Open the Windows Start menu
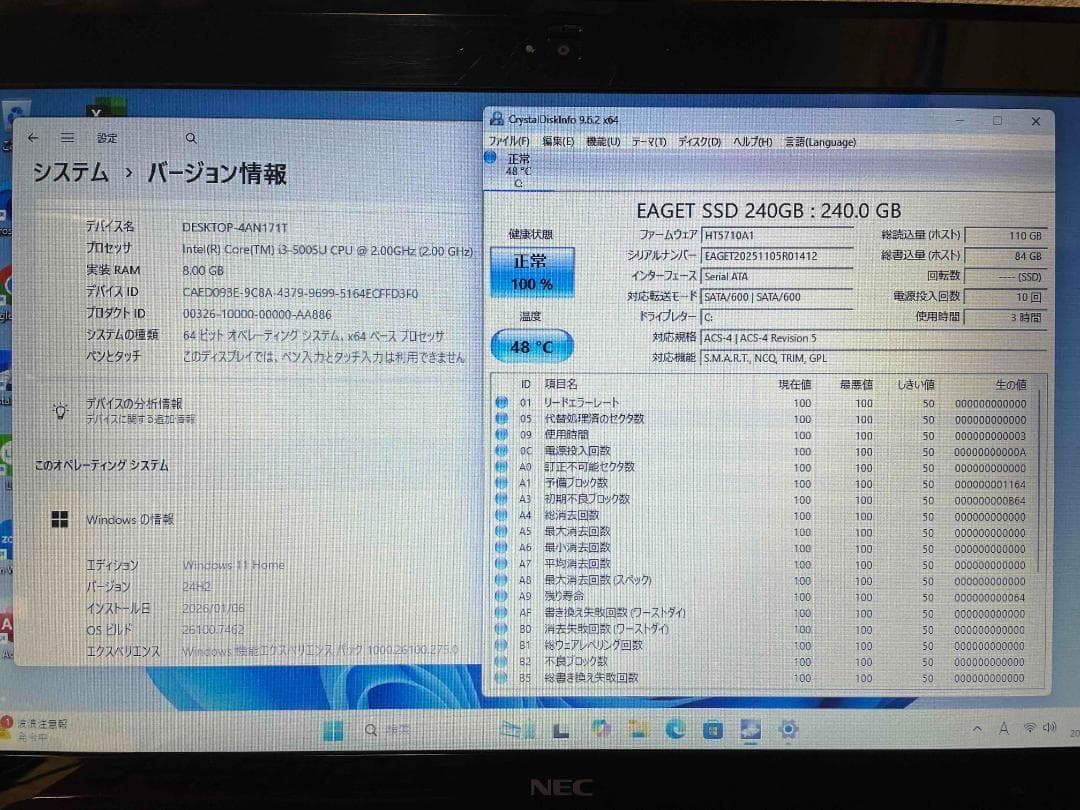The height and width of the screenshot is (810, 1080). point(333,730)
